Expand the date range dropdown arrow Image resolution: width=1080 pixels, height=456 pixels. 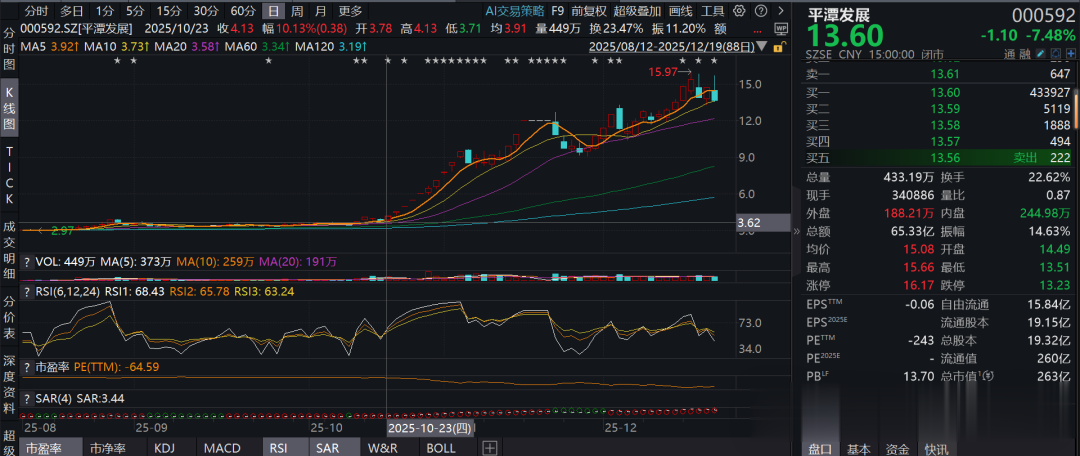pos(763,46)
